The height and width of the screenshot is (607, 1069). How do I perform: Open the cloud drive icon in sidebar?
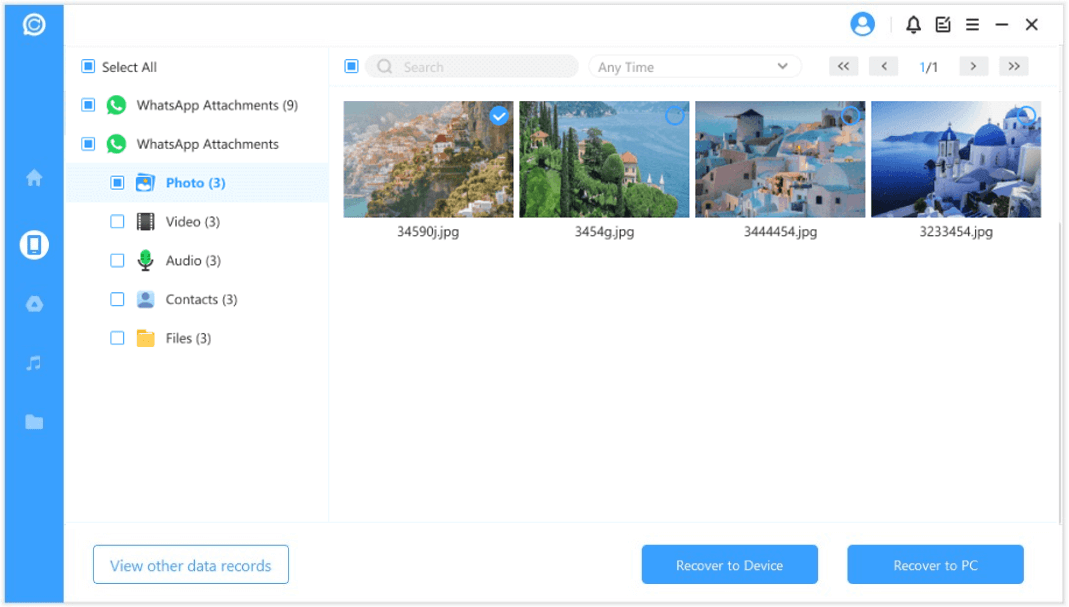point(34,304)
